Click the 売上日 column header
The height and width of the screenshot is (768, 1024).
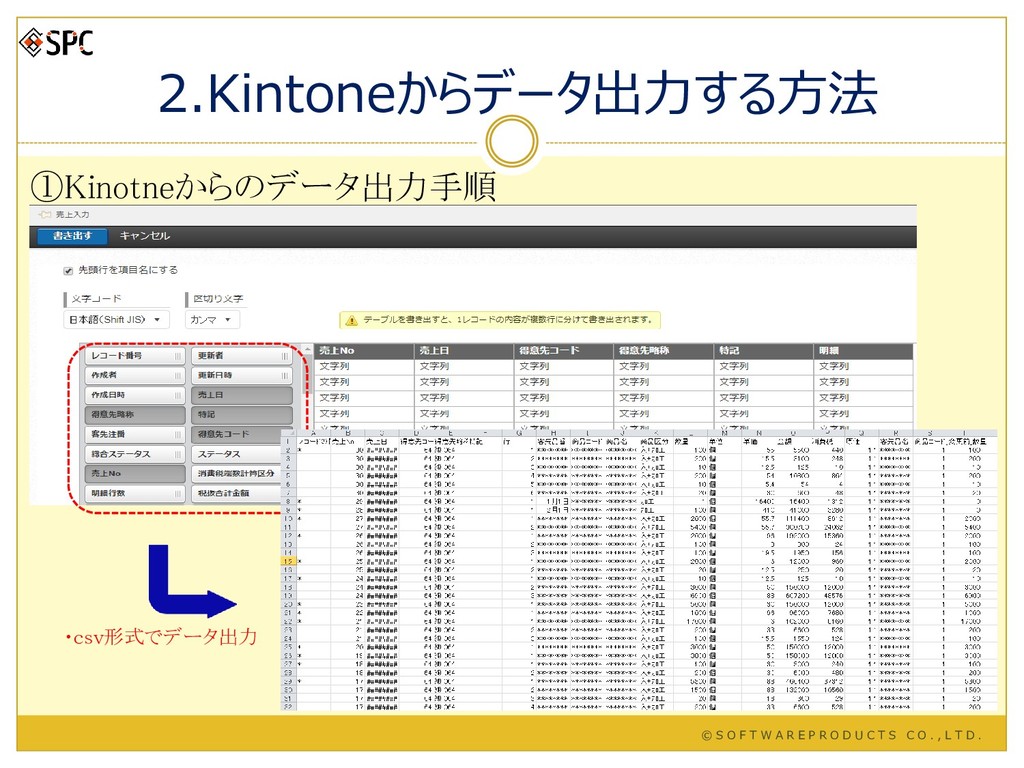coord(464,351)
